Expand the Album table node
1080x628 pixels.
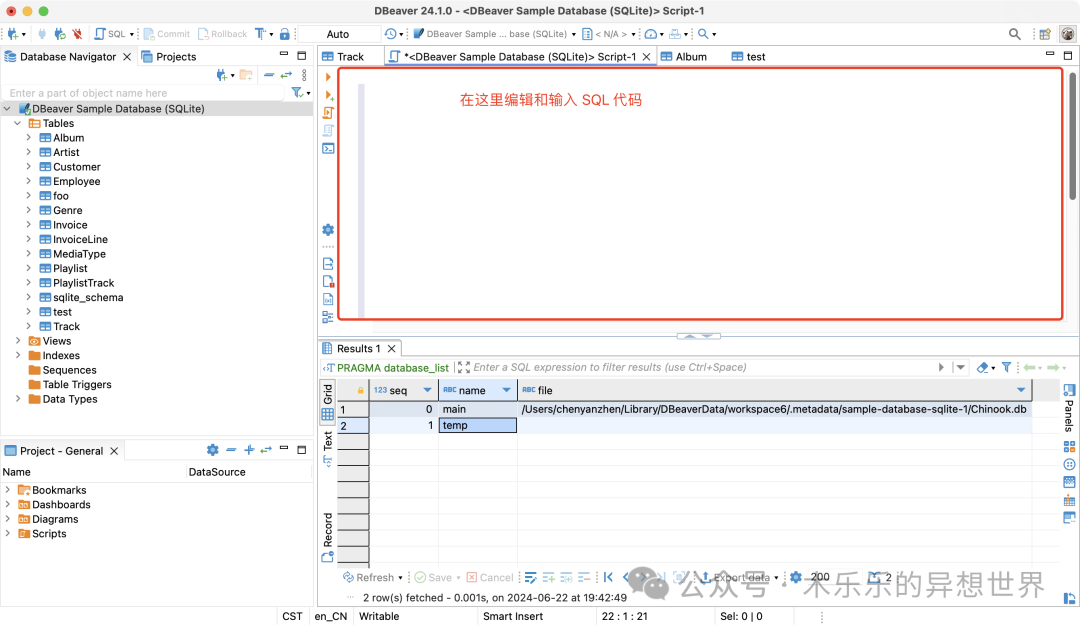click(29, 138)
